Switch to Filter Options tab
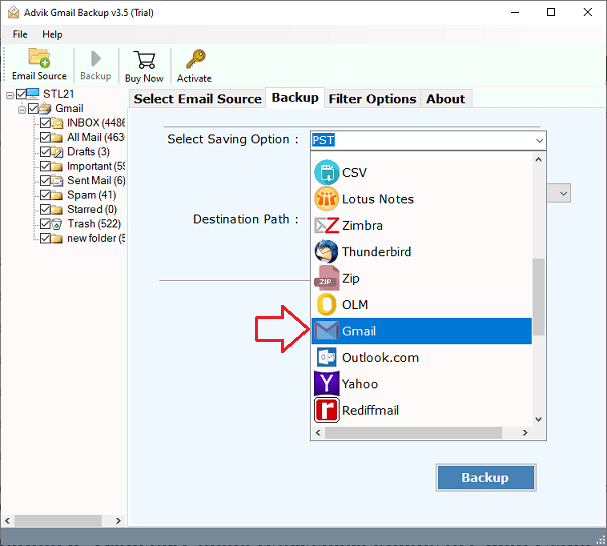 (372, 99)
